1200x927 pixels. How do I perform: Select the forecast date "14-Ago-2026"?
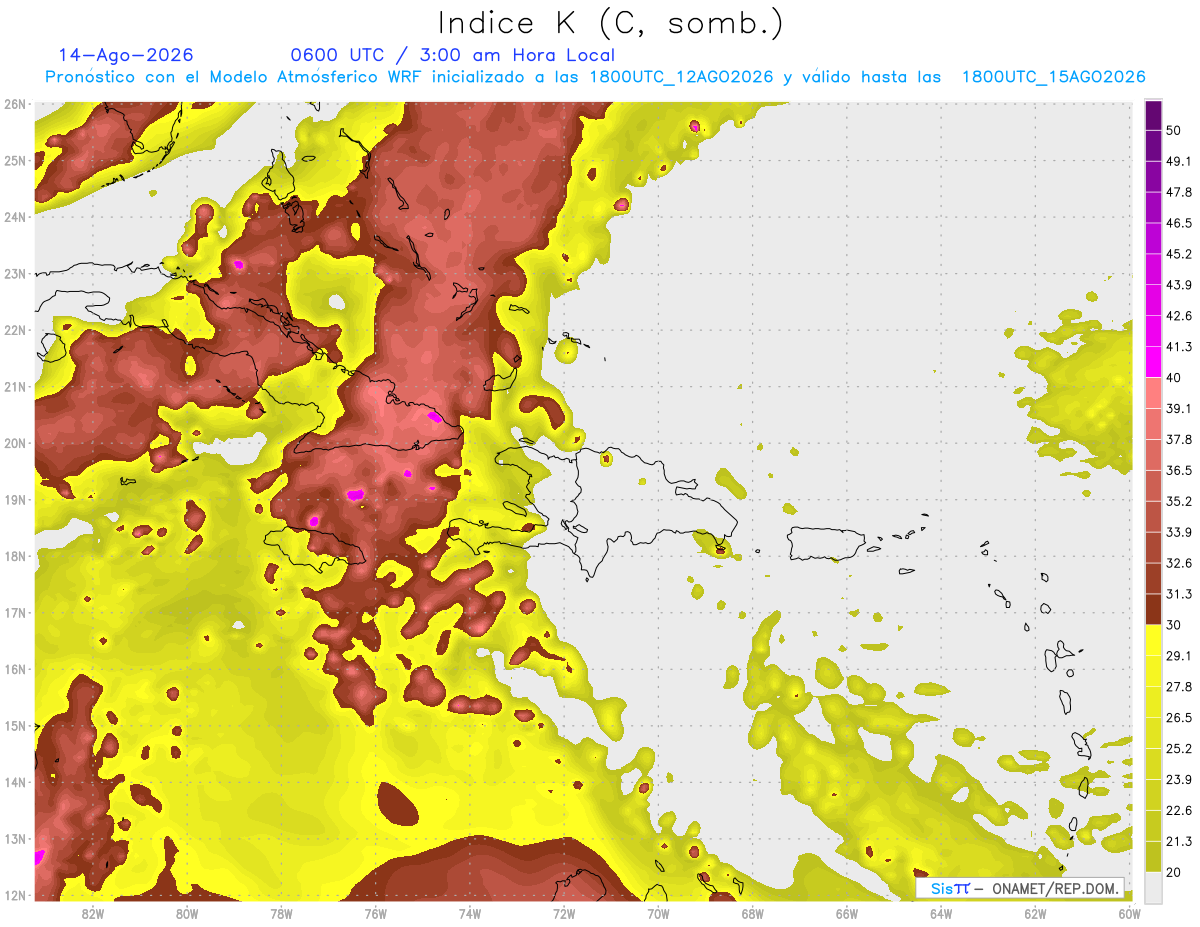(126, 55)
